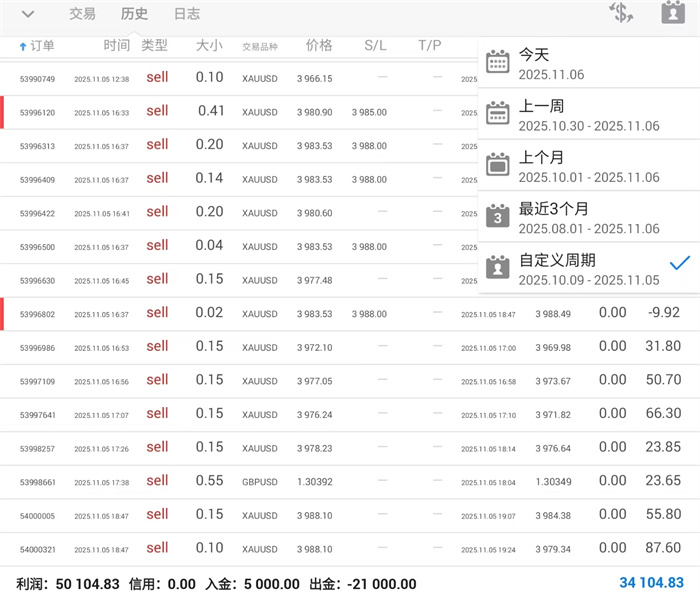Sort by 时间 column header
Viewport: 700px width, 597px height.
click(117, 45)
